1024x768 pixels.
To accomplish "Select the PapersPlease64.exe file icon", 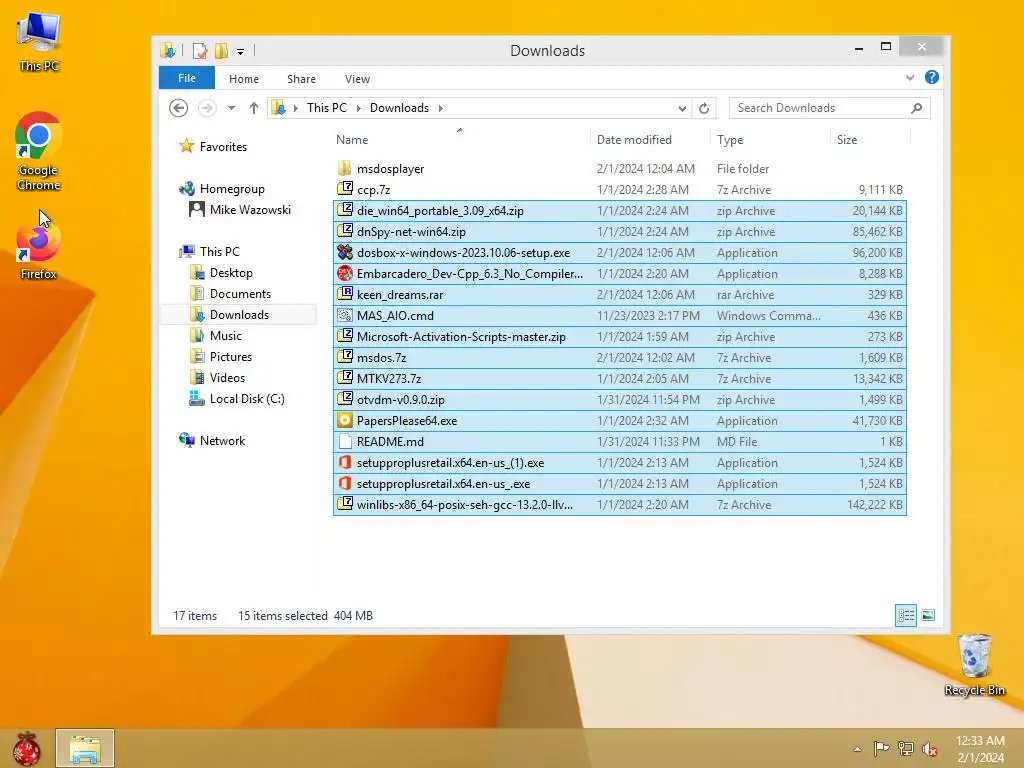I will [x=345, y=421].
